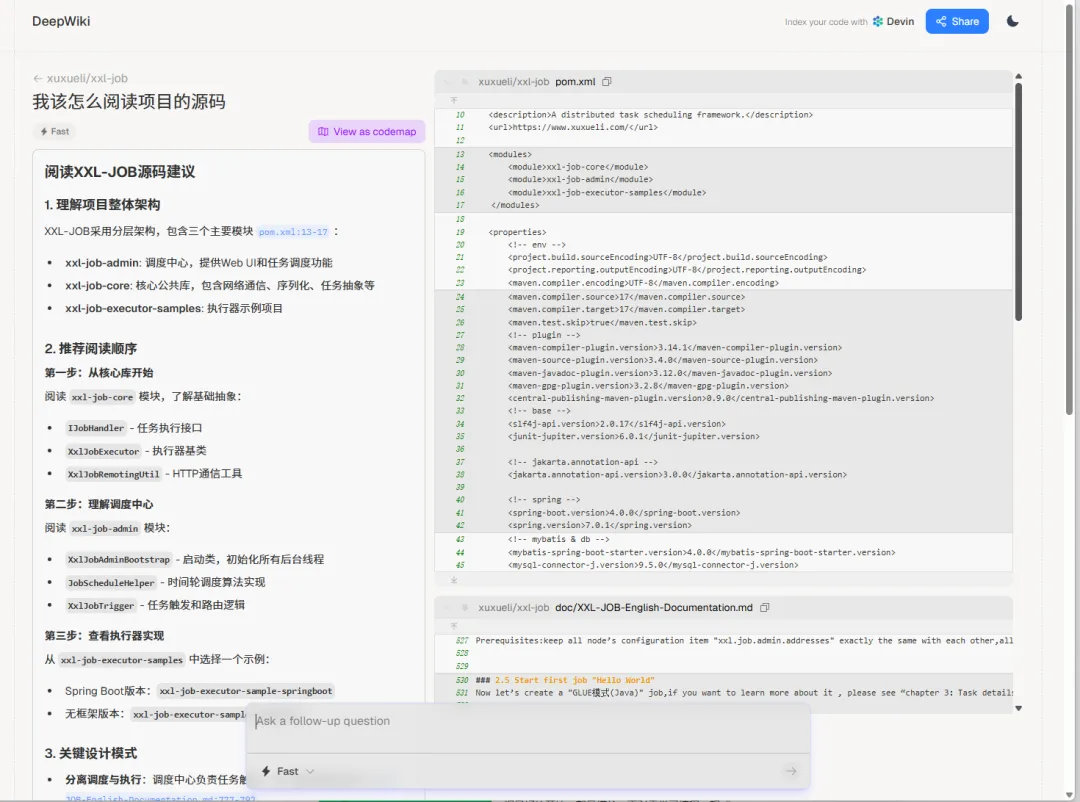Click the page title 我该怎么阅读项目的源码
This screenshot has width=1080, height=802.
129,102
